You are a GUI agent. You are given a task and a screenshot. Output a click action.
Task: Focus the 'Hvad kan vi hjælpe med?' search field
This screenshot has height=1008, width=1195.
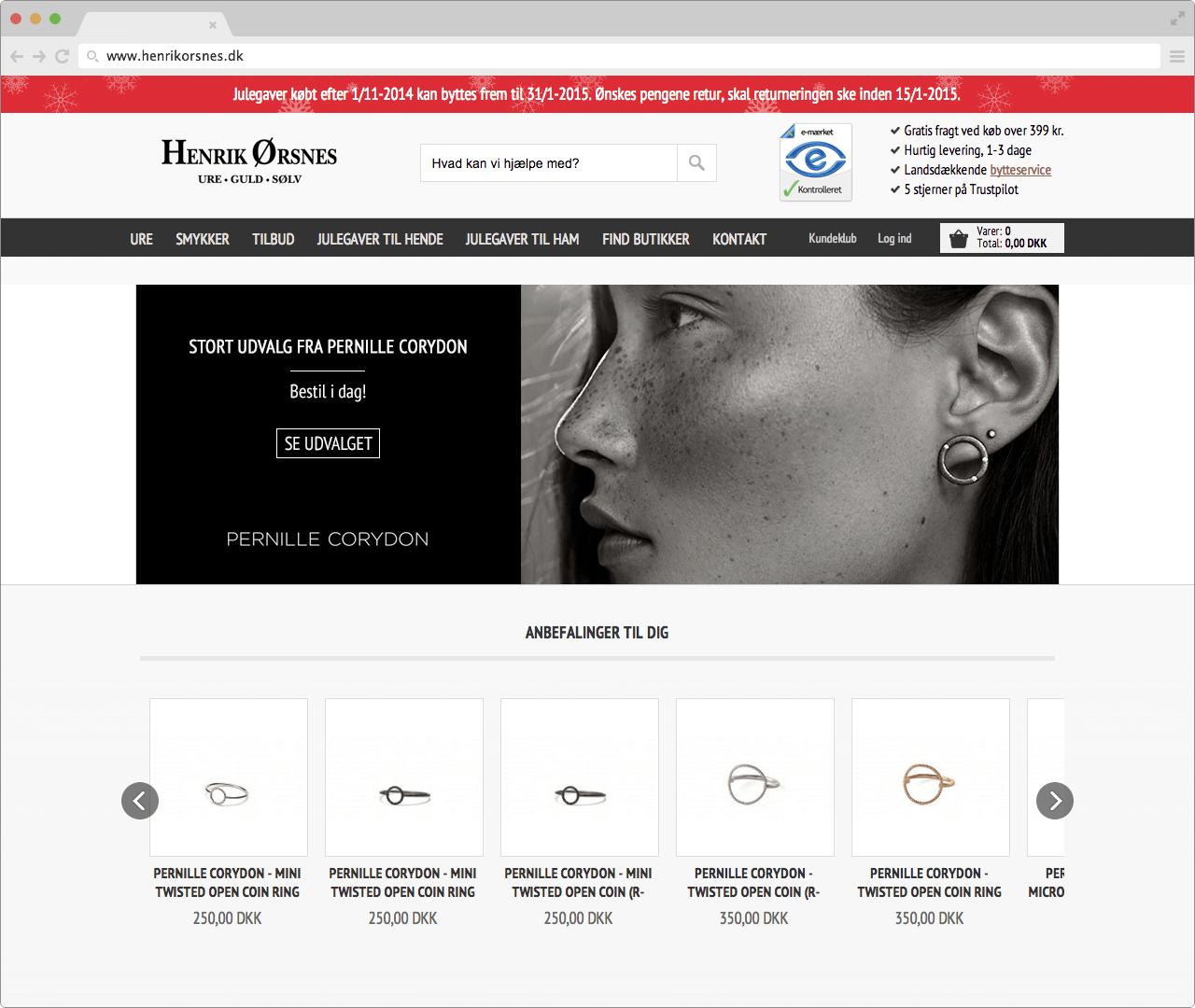click(x=549, y=163)
